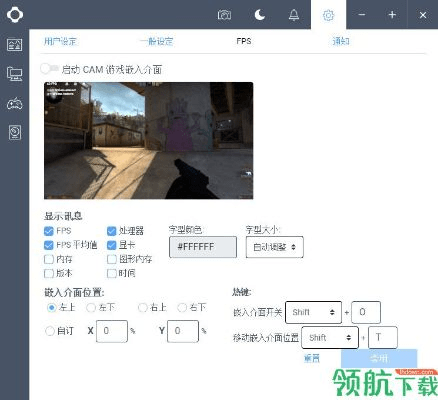Image resolution: width=438 pixels, height=400 pixels.
Task: Switch to the 通知 tab
Action: click(341, 41)
